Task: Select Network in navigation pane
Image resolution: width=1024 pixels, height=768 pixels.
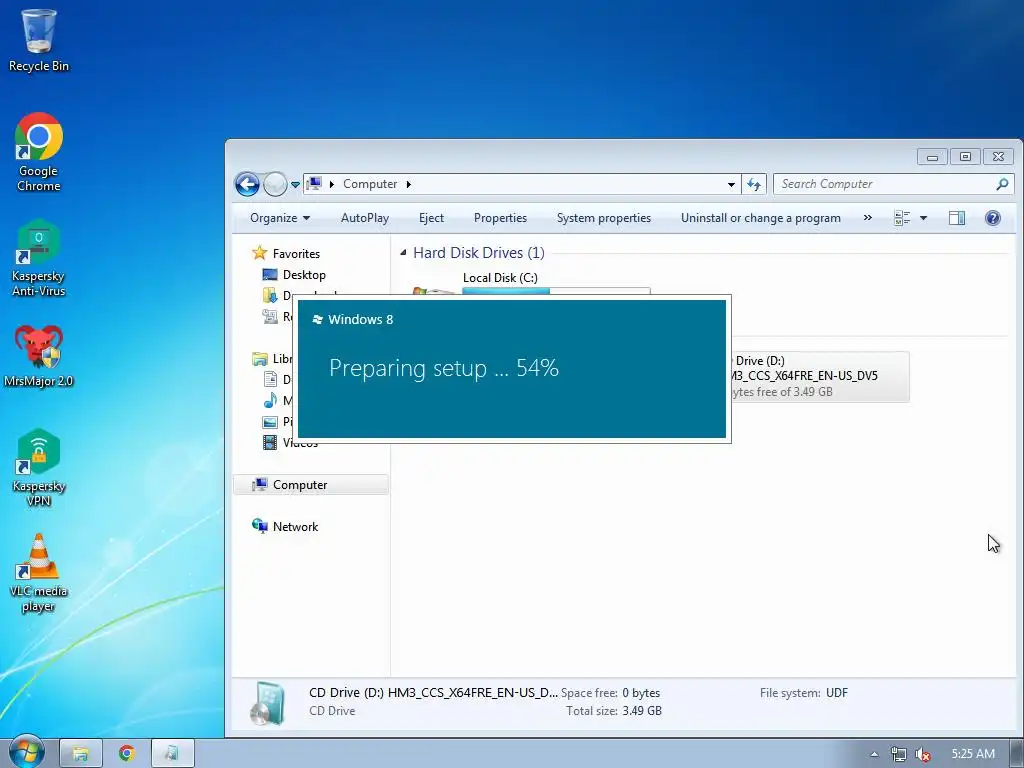Action: tap(295, 526)
